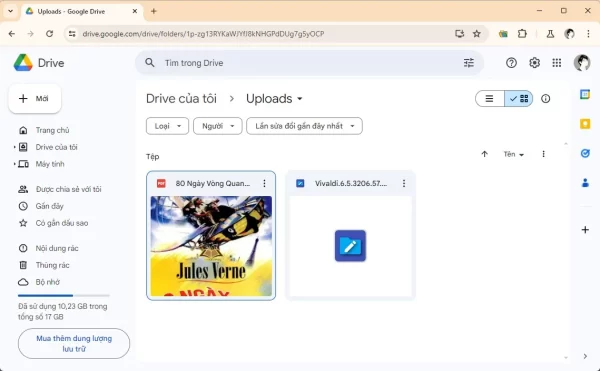Open Chrome three-dot menu
Screen dimensions: 600x371
coord(588,34)
